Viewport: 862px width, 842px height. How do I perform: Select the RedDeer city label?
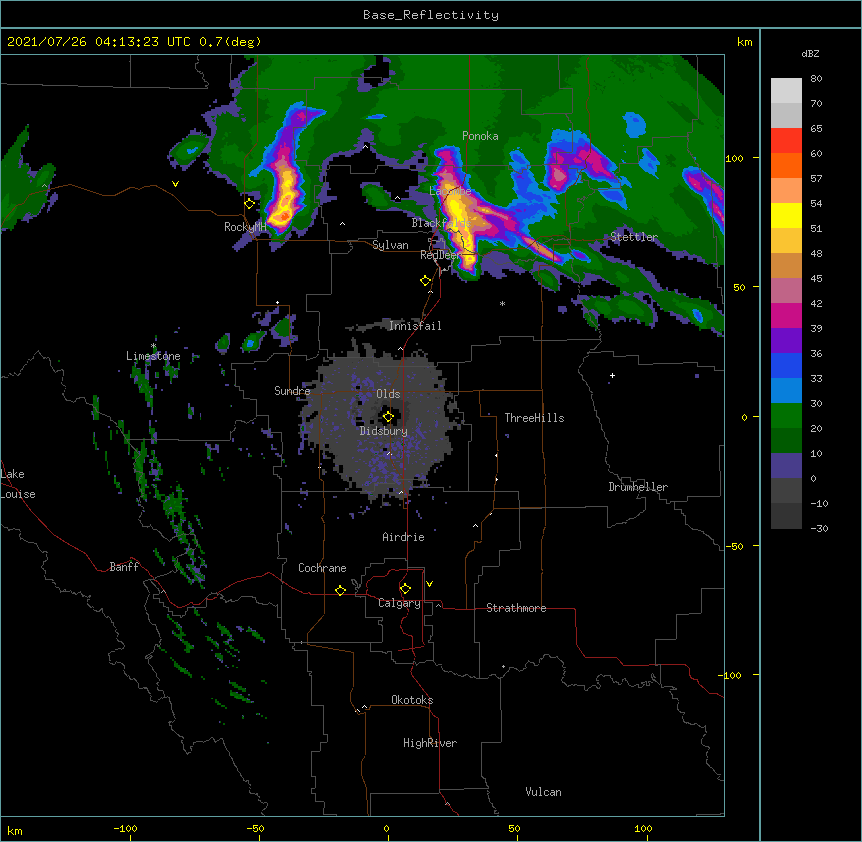tap(441, 255)
